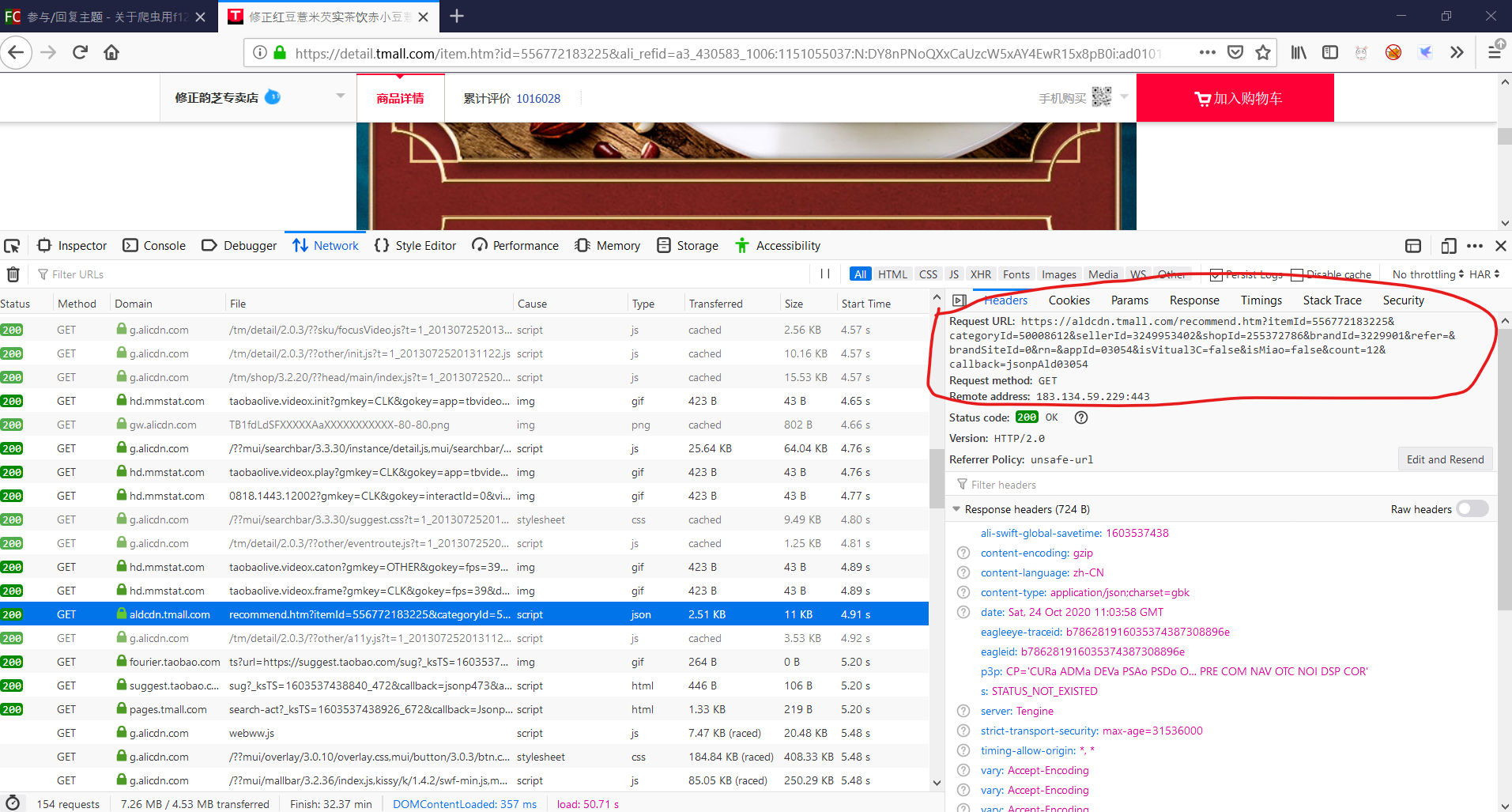Save page to Pocket
Image resolution: width=1512 pixels, height=812 pixels.
(1235, 52)
